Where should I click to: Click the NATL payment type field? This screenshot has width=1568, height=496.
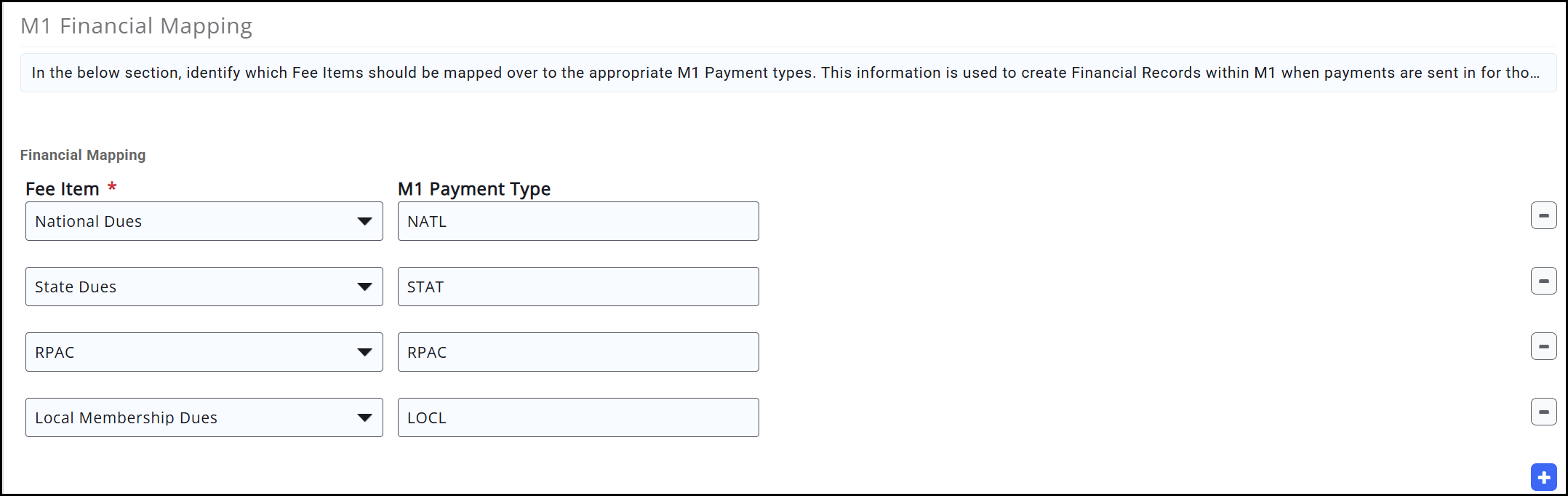click(578, 221)
